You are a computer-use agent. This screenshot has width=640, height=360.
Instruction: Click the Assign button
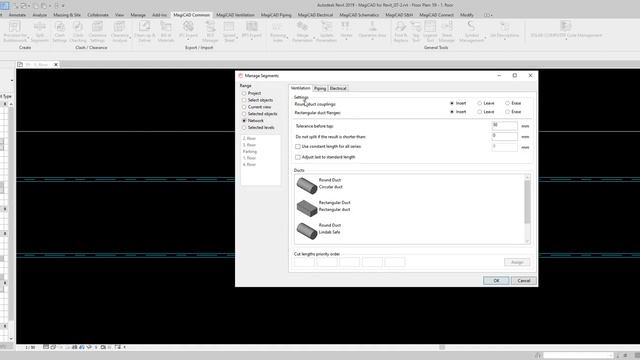coord(517,262)
